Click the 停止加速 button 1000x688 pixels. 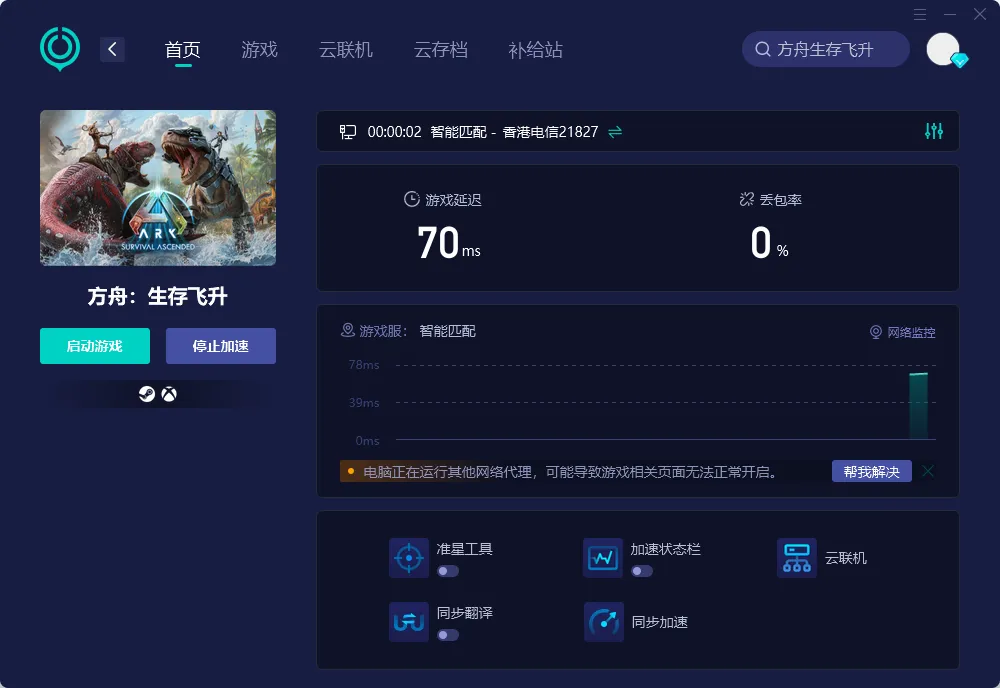point(221,346)
